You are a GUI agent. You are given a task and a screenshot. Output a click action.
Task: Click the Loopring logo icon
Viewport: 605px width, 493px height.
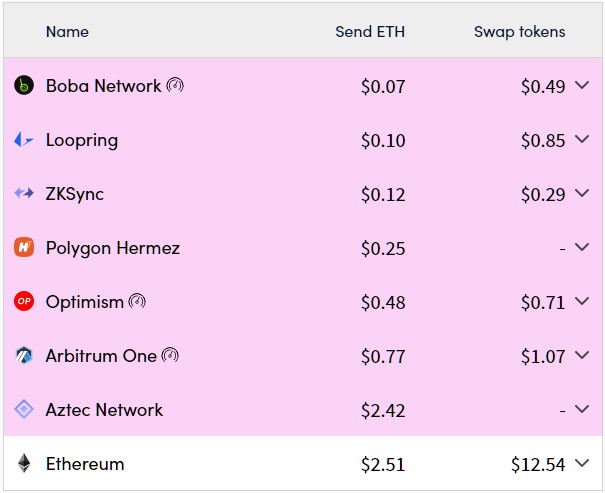click(24, 140)
